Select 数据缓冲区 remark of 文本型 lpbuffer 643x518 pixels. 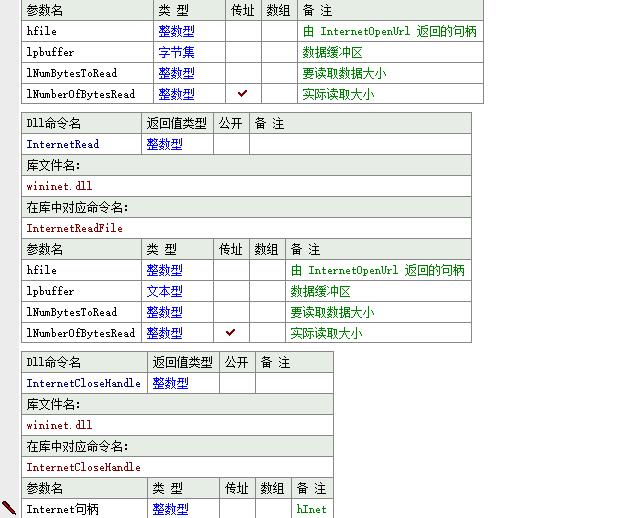click(320, 291)
